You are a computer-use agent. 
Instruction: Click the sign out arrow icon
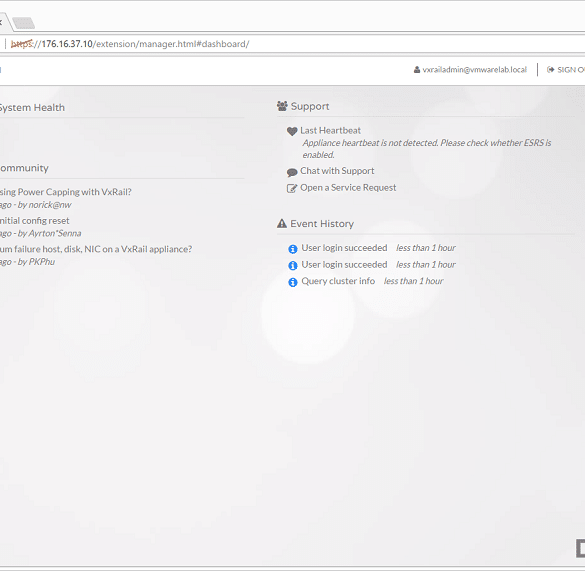[550, 70]
